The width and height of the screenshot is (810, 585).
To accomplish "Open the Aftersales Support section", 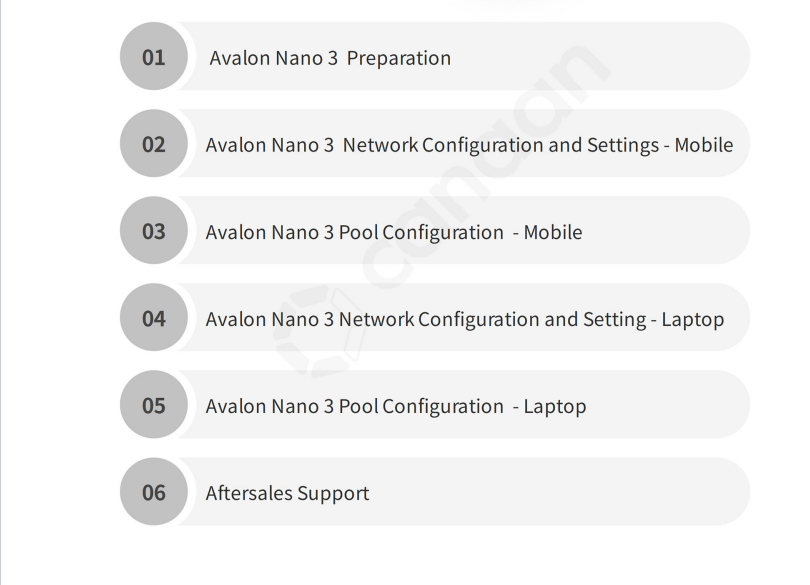I will pos(287,493).
